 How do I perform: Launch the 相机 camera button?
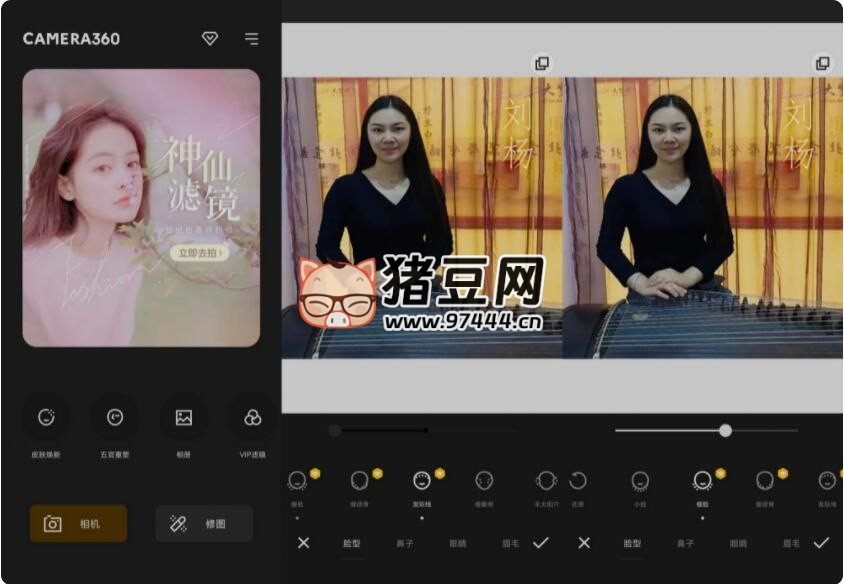pyautogui.click(x=79, y=523)
